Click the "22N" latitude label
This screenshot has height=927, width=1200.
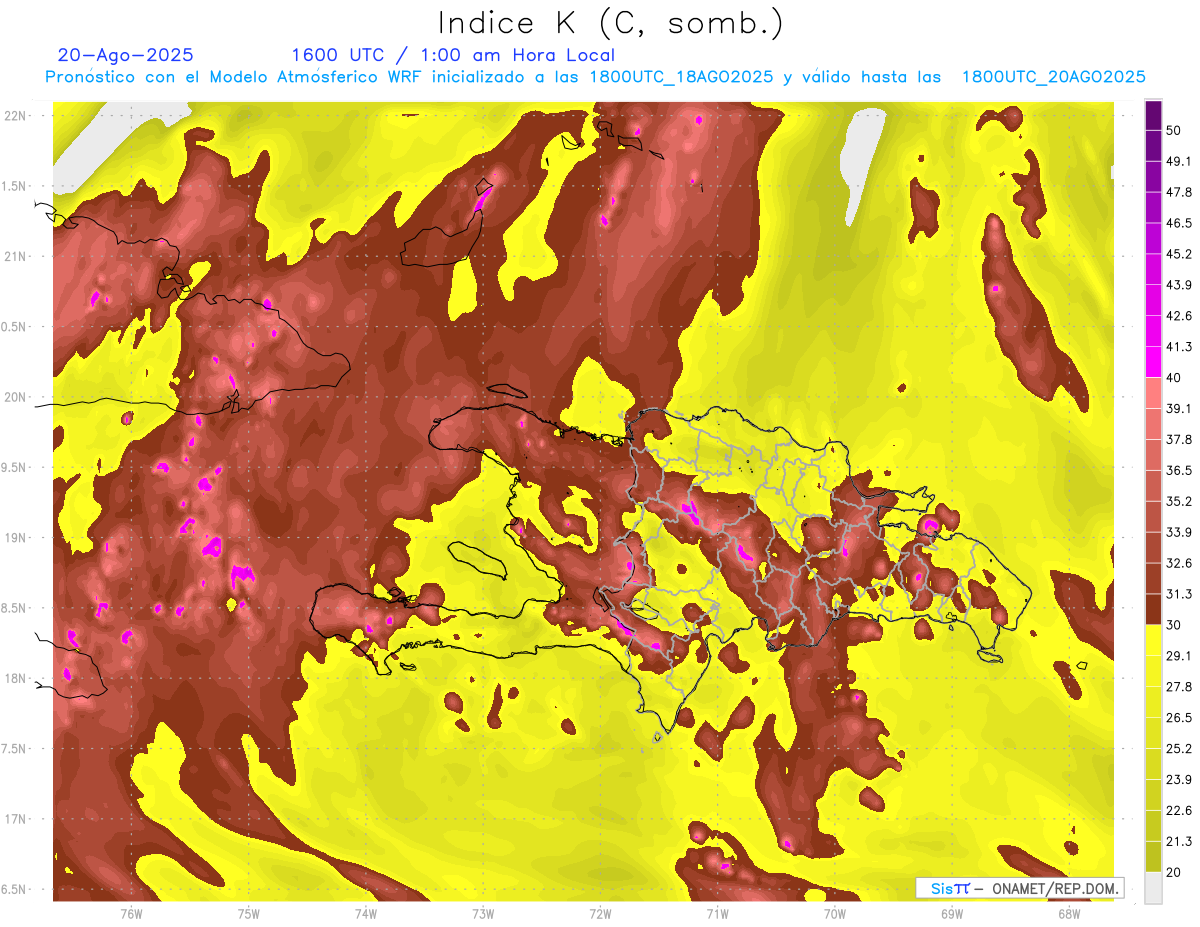[x=17, y=115]
